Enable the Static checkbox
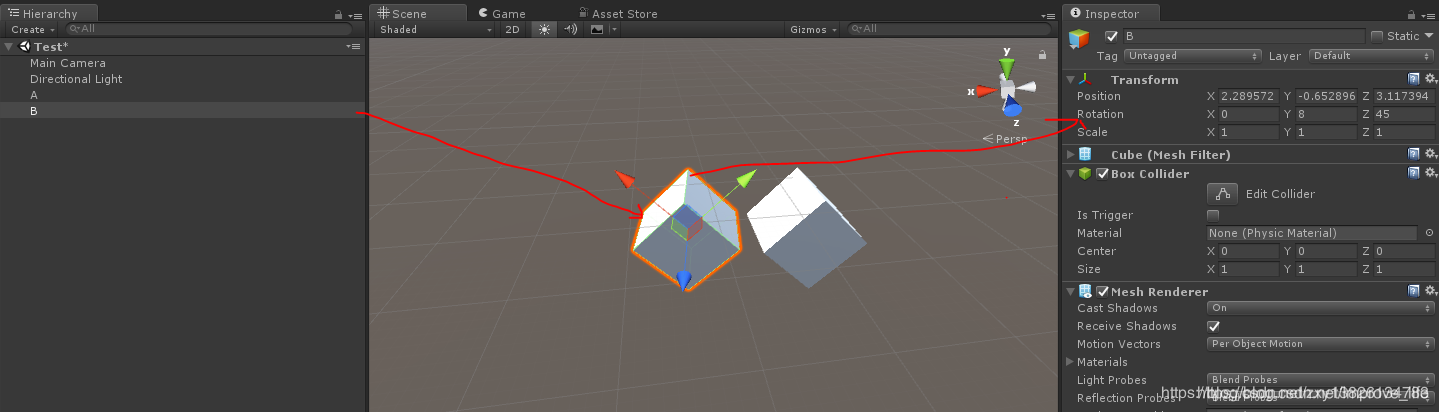The height and width of the screenshot is (412, 1439). pos(1377,36)
